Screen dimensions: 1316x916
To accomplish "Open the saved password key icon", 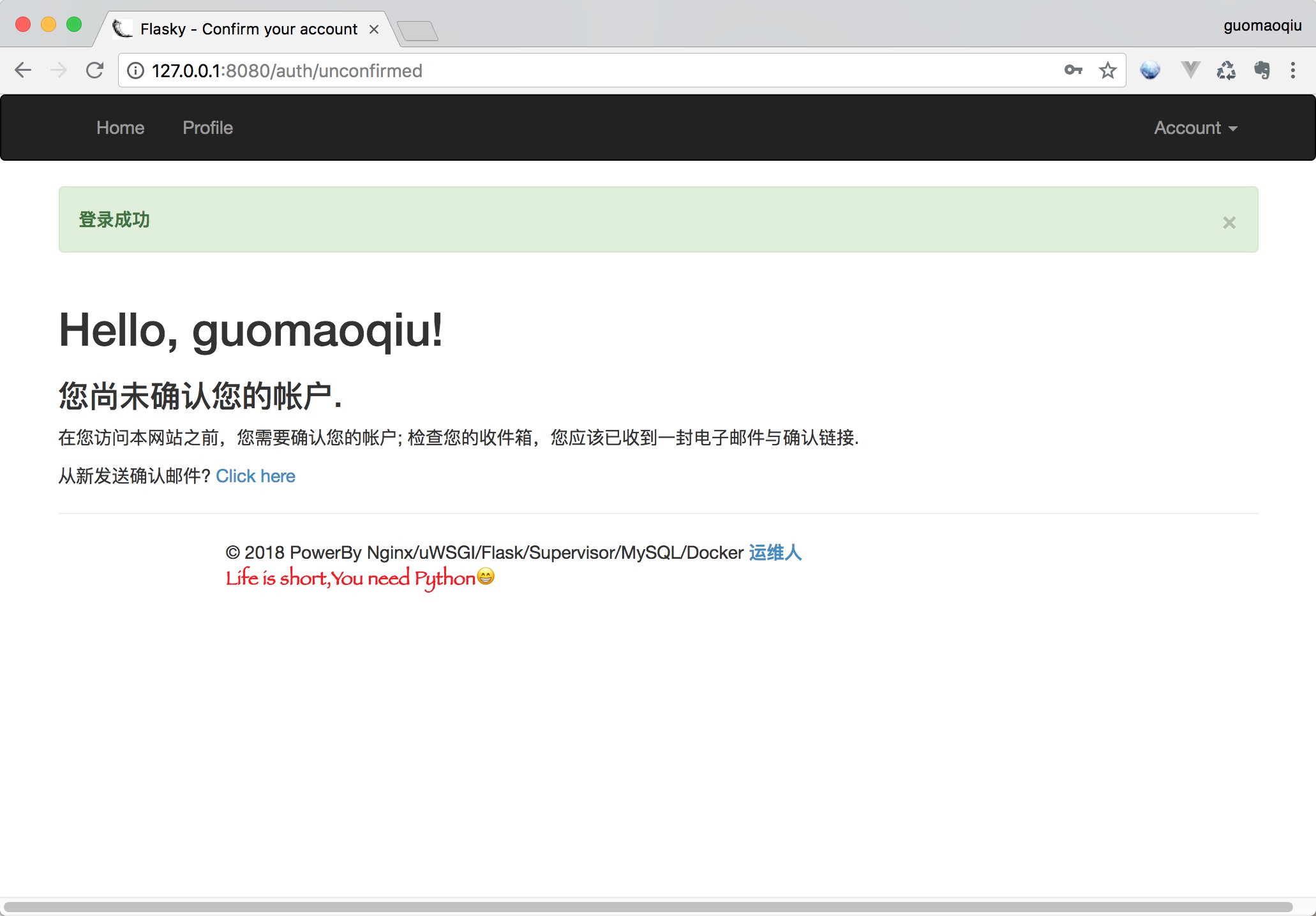I will click(x=1073, y=70).
